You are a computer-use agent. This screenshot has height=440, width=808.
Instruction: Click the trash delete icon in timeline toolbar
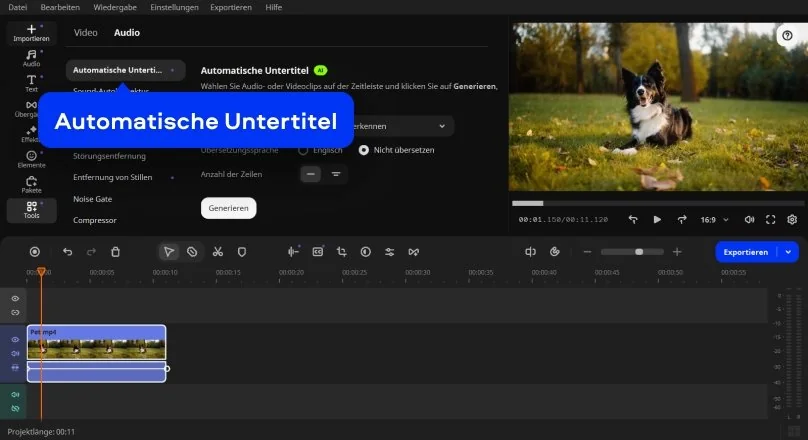click(116, 252)
